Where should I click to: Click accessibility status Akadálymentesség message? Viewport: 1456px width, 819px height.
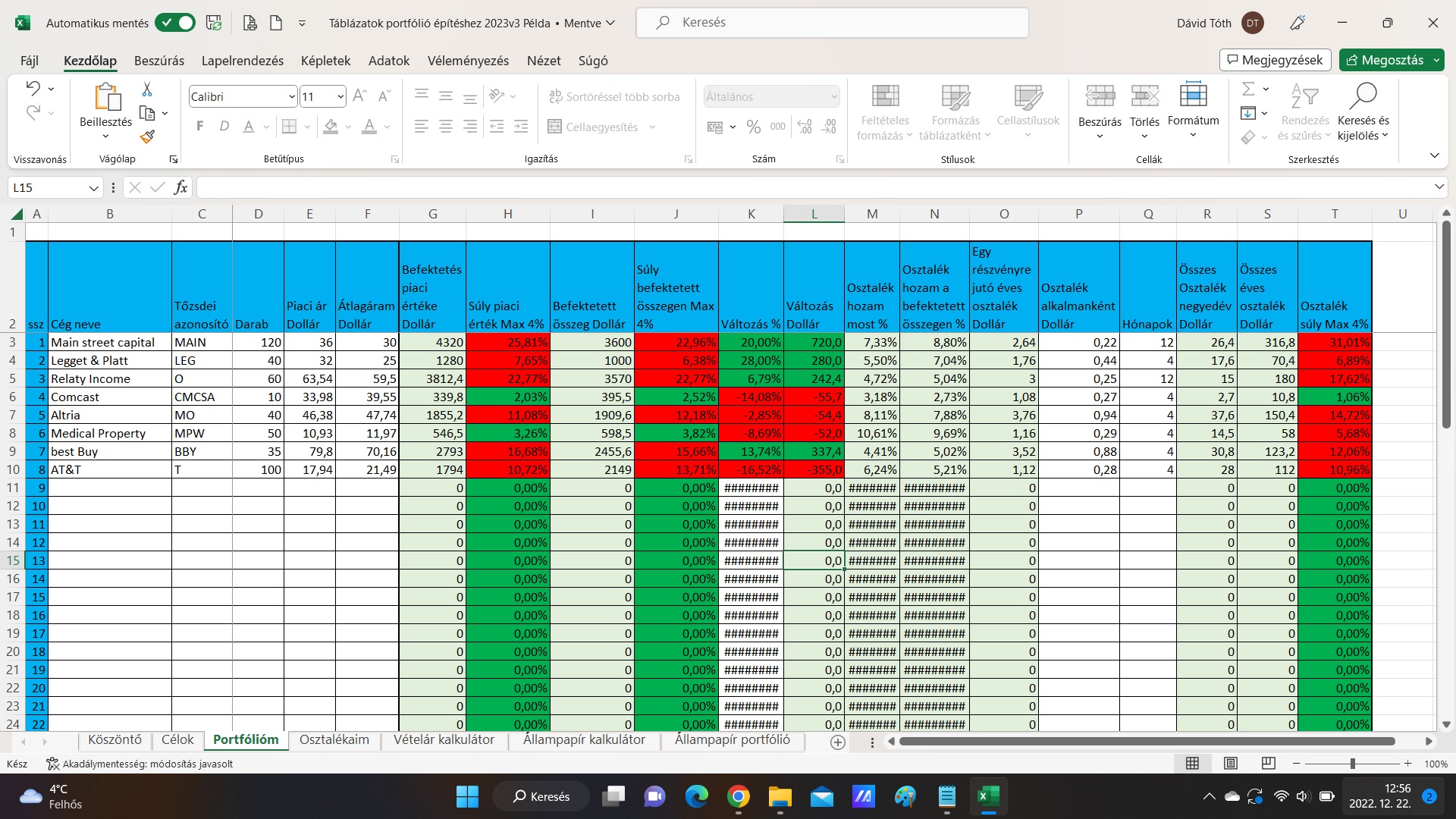[140, 764]
